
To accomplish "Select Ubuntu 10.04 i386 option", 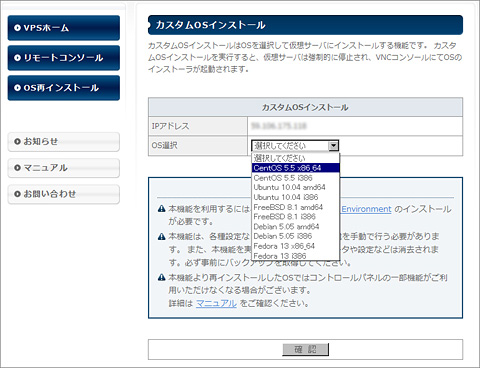I will [x=296, y=197].
